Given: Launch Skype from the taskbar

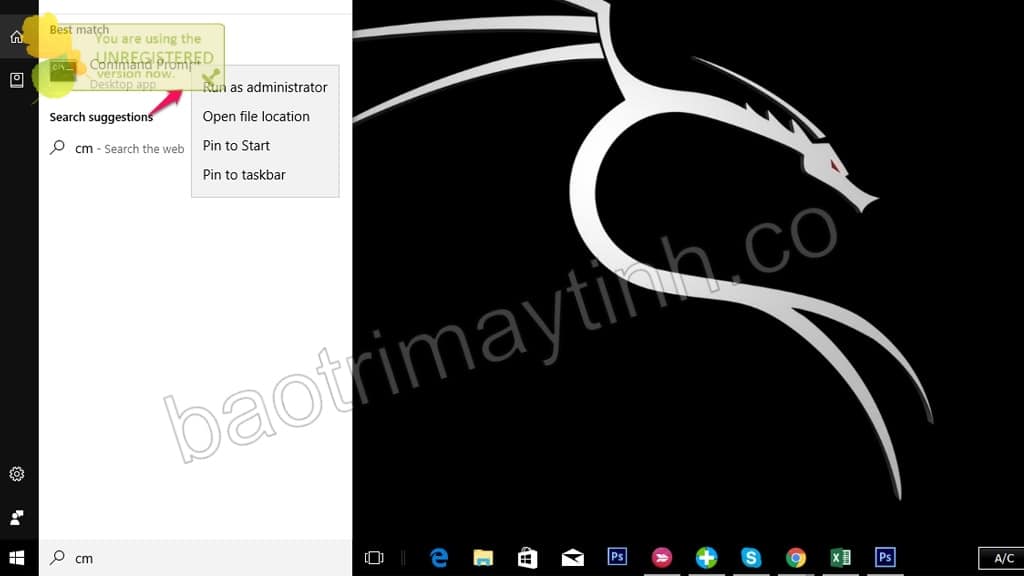Looking at the screenshot, I should click(x=751, y=558).
